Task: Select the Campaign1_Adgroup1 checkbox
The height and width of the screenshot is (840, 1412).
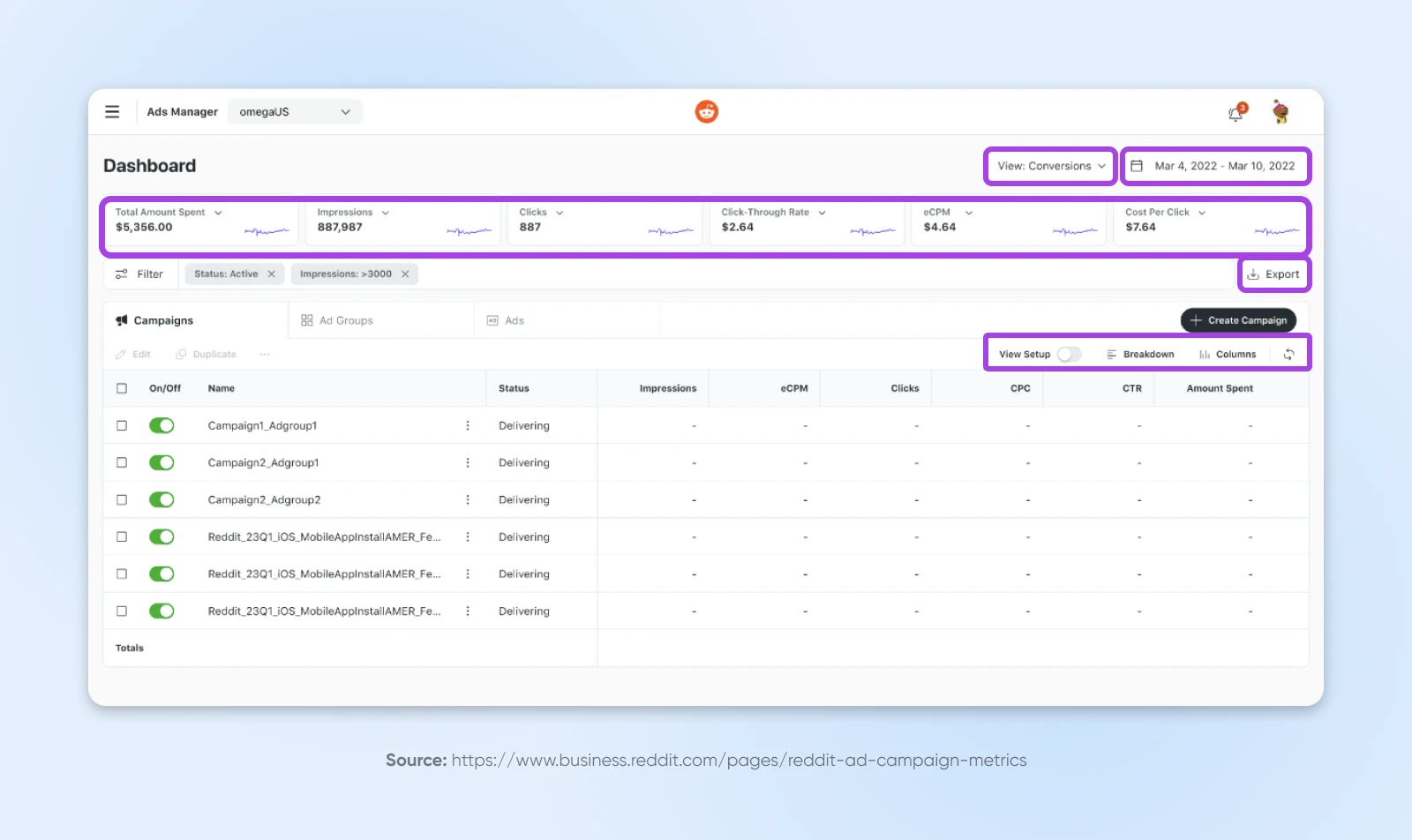Action: pos(122,426)
